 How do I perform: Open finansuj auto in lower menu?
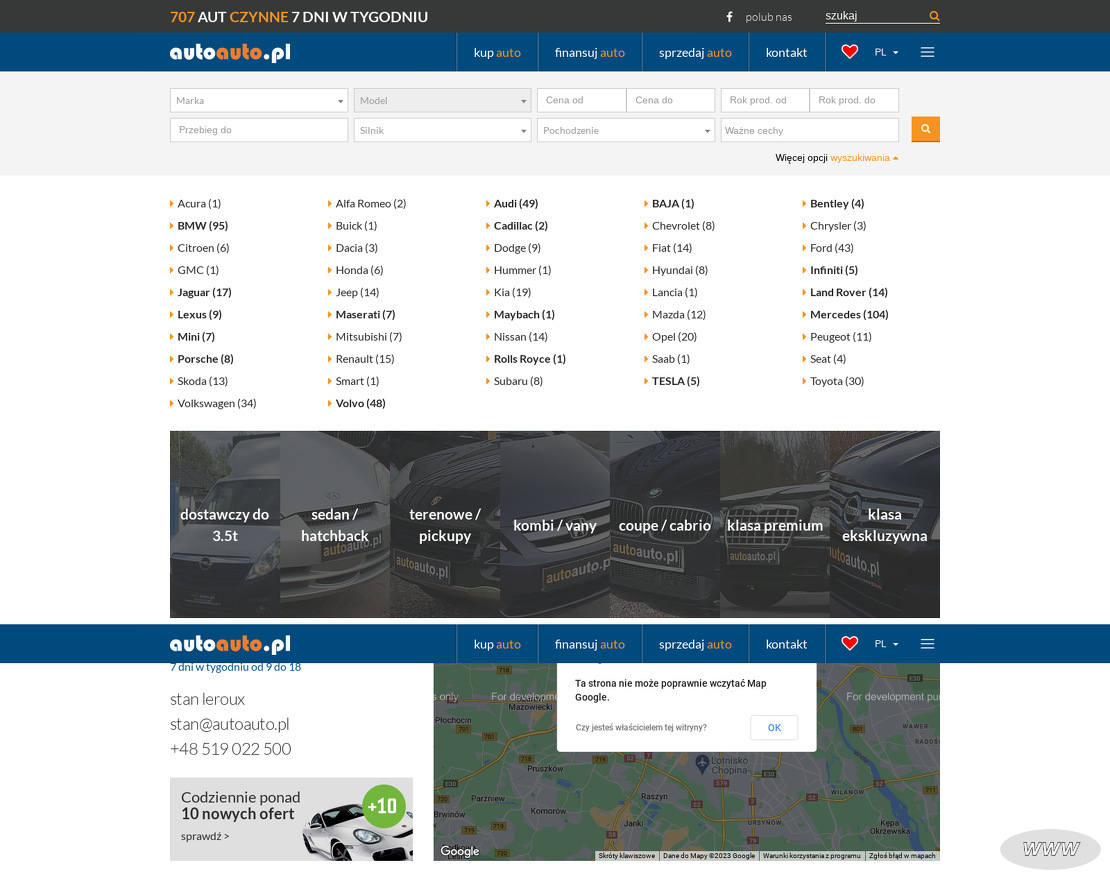click(590, 644)
